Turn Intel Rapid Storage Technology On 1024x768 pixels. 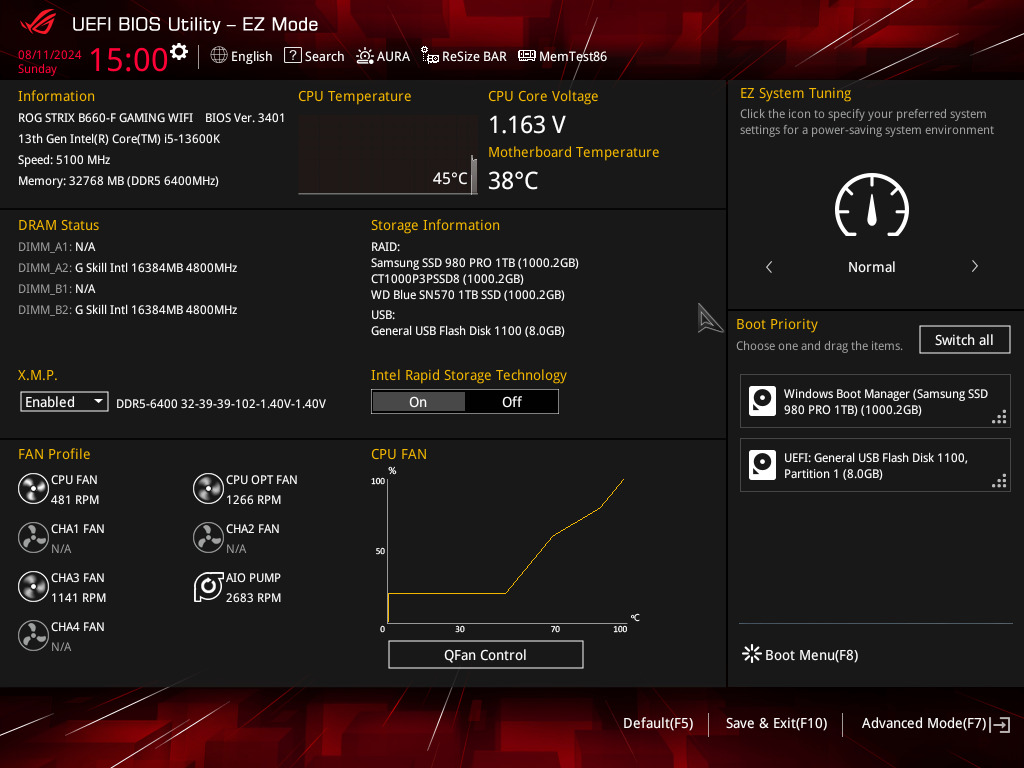click(418, 402)
